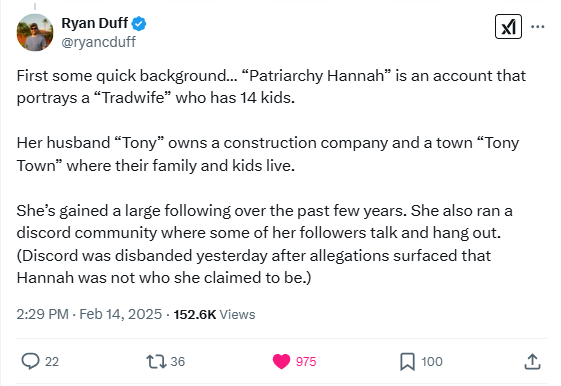Image resolution: width=561 pixels, height=386 pixels.
Task: Click the reply speech bubble icon
Action: tap(30, 361)
